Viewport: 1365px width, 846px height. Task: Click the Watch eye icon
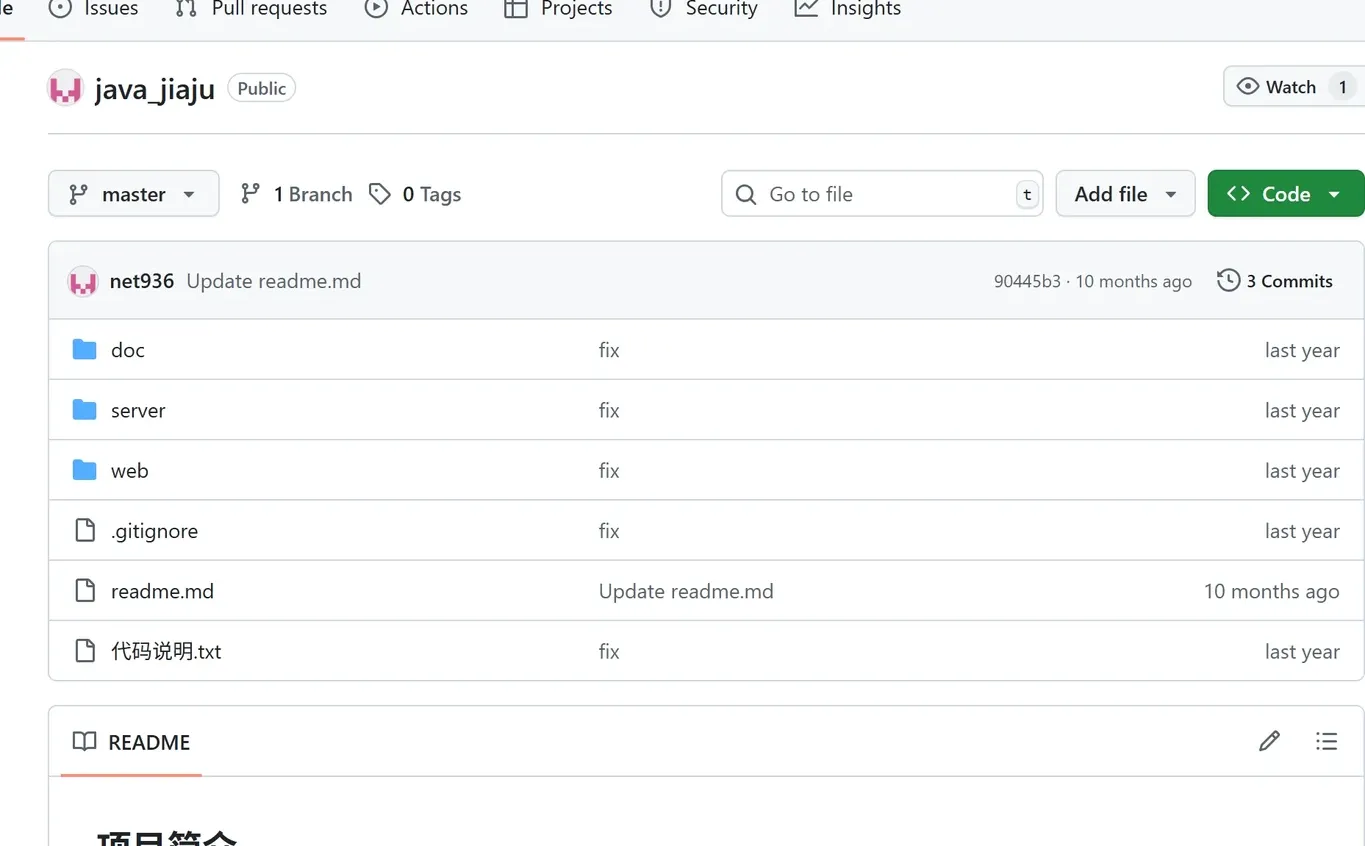pyautogui.click(x=1247, y=86)
